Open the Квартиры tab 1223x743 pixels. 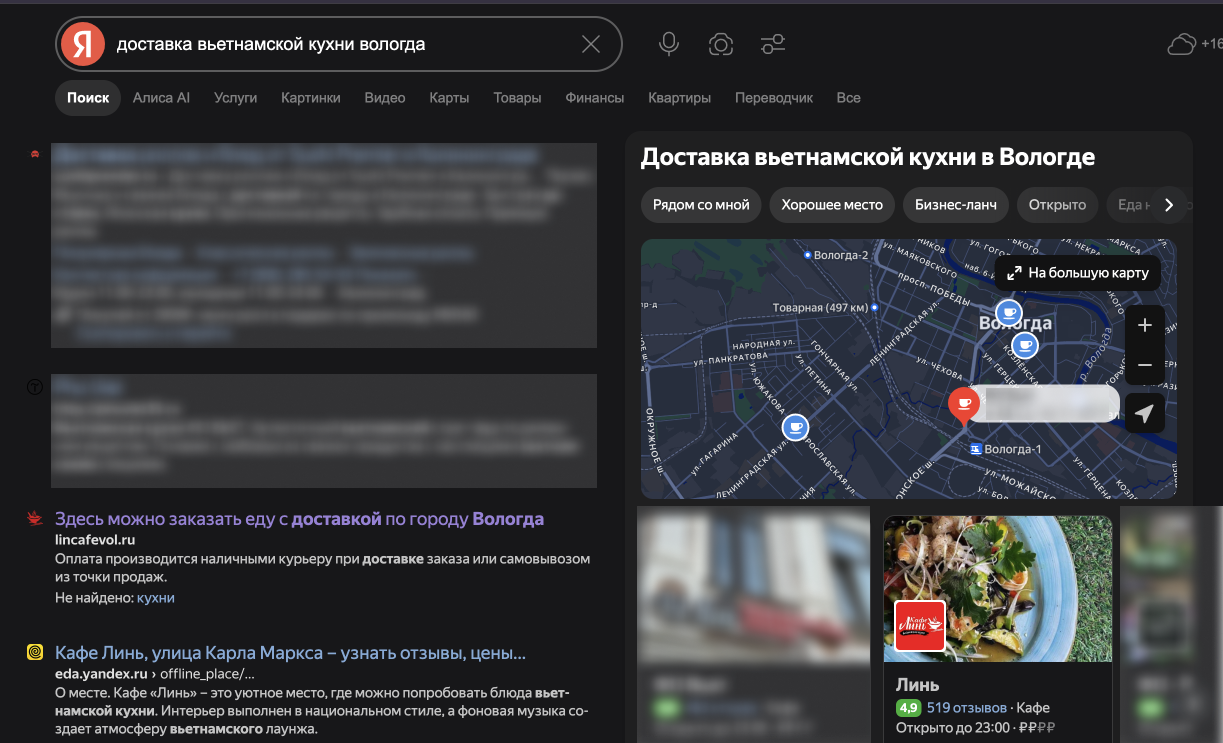679,98
